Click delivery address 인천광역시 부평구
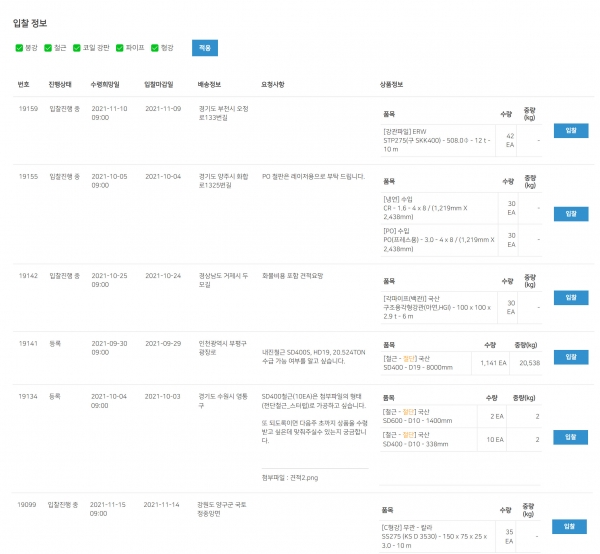This screenshot has height=554, width=600. pos(222,348)
